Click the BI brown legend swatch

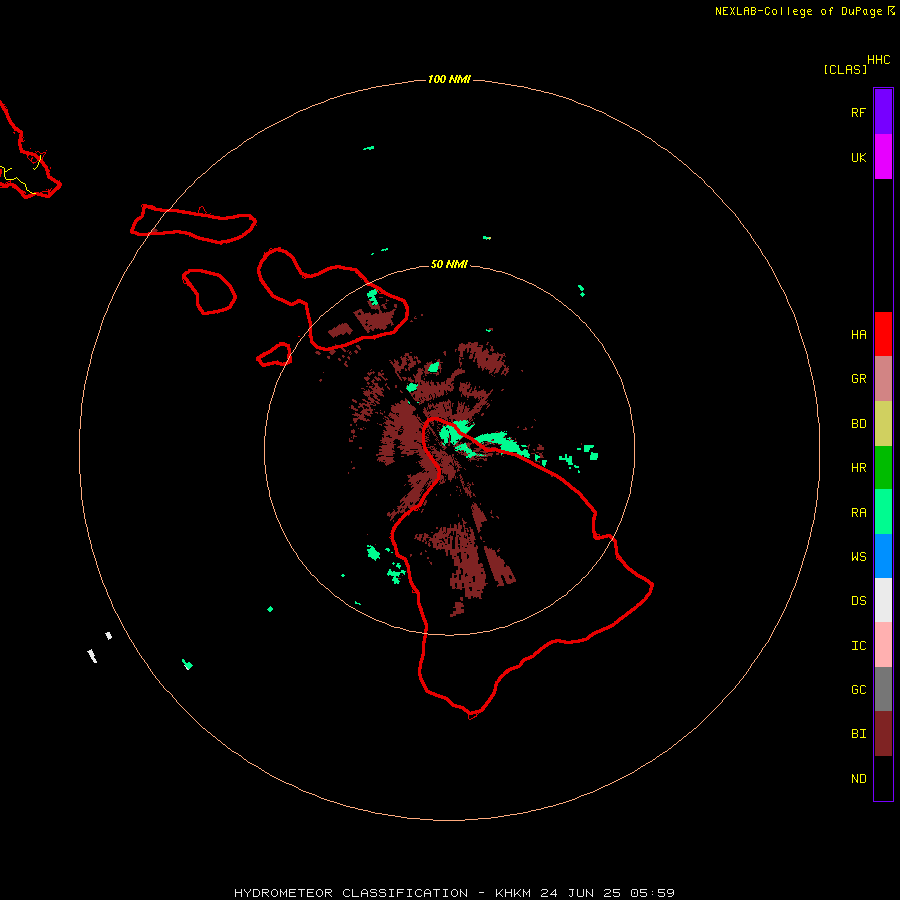[883, 734]
